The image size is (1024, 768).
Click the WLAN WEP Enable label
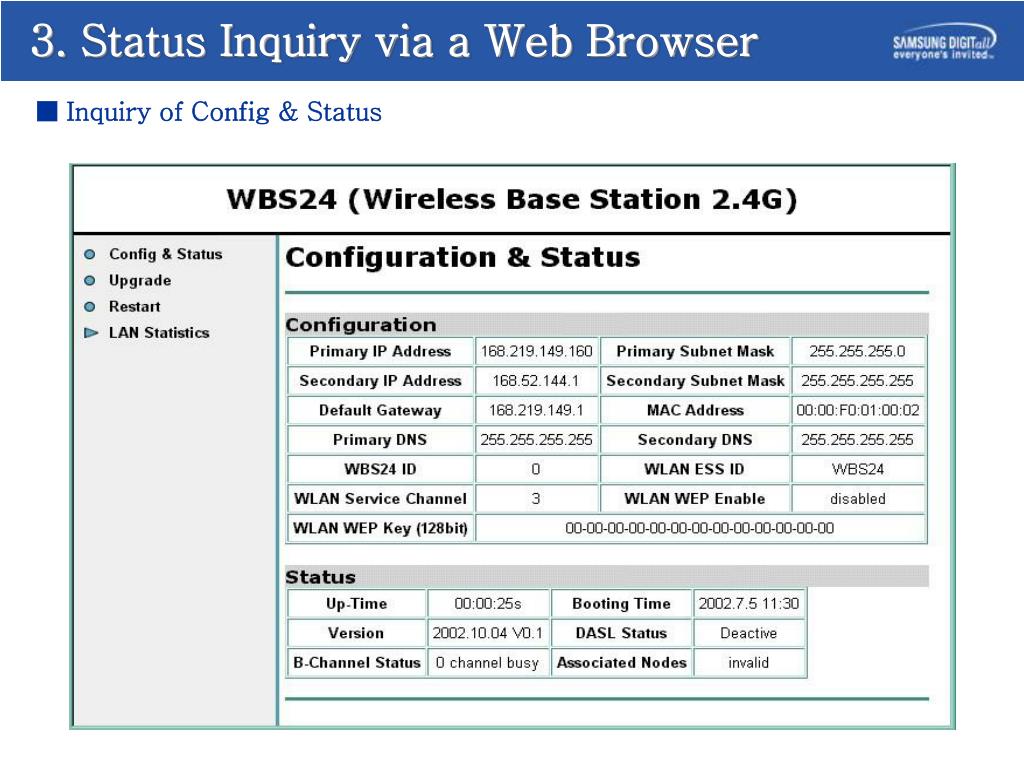coord(695,498)
